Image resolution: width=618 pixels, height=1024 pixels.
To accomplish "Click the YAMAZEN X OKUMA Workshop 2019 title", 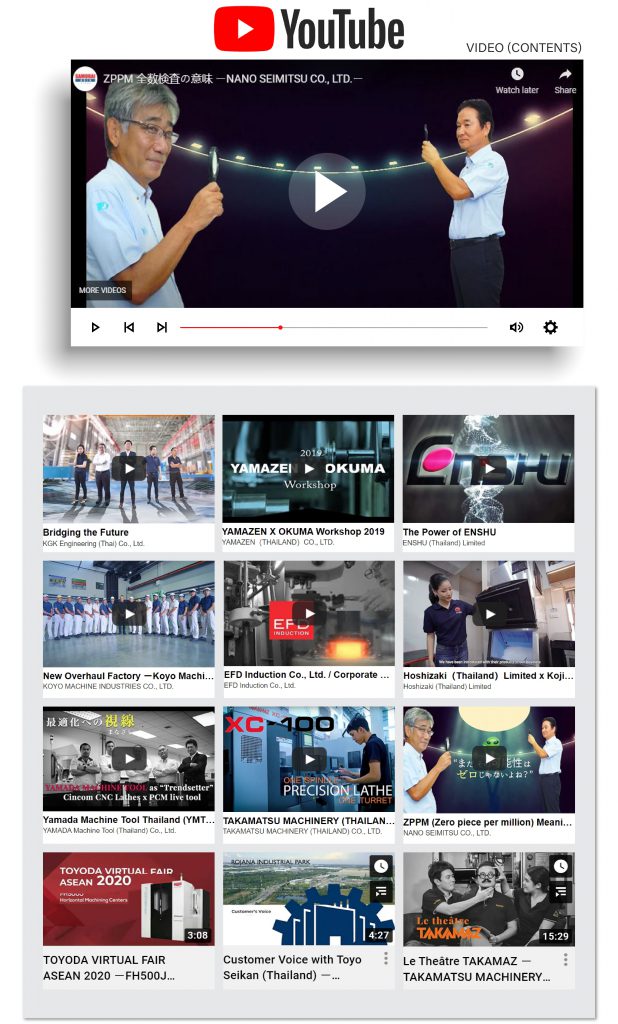I will tap(303, 532).
